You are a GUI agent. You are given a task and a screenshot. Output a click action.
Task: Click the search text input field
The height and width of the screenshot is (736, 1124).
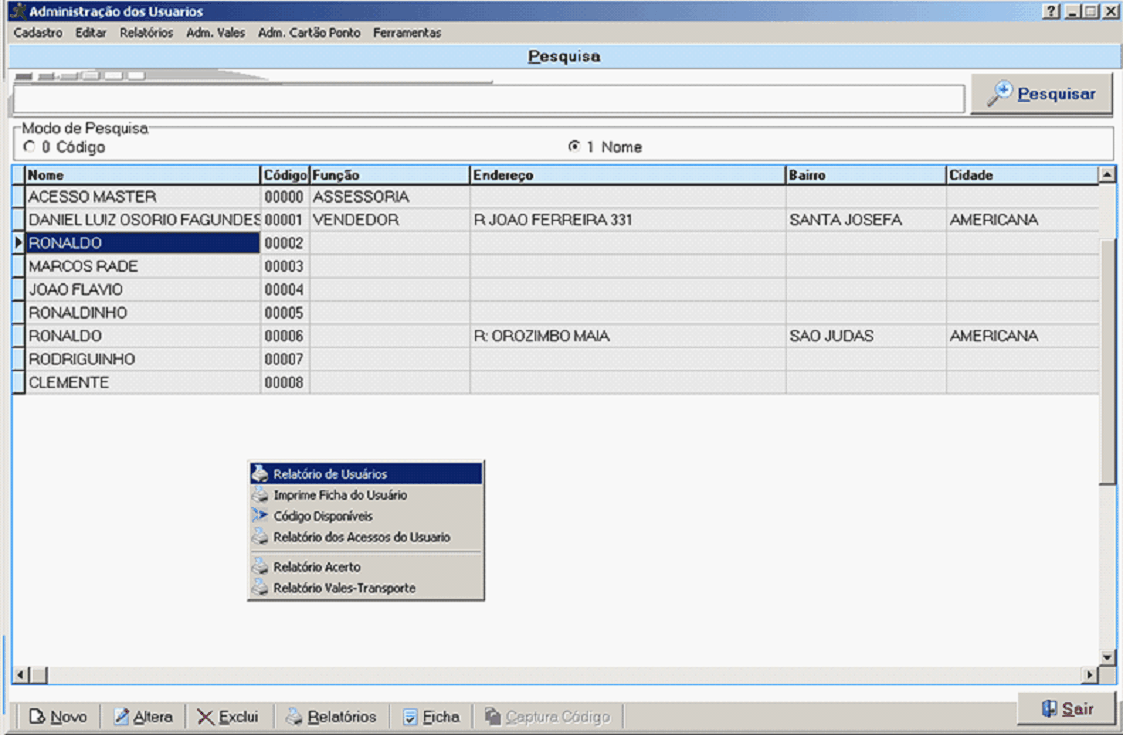(x=488, y=99)
